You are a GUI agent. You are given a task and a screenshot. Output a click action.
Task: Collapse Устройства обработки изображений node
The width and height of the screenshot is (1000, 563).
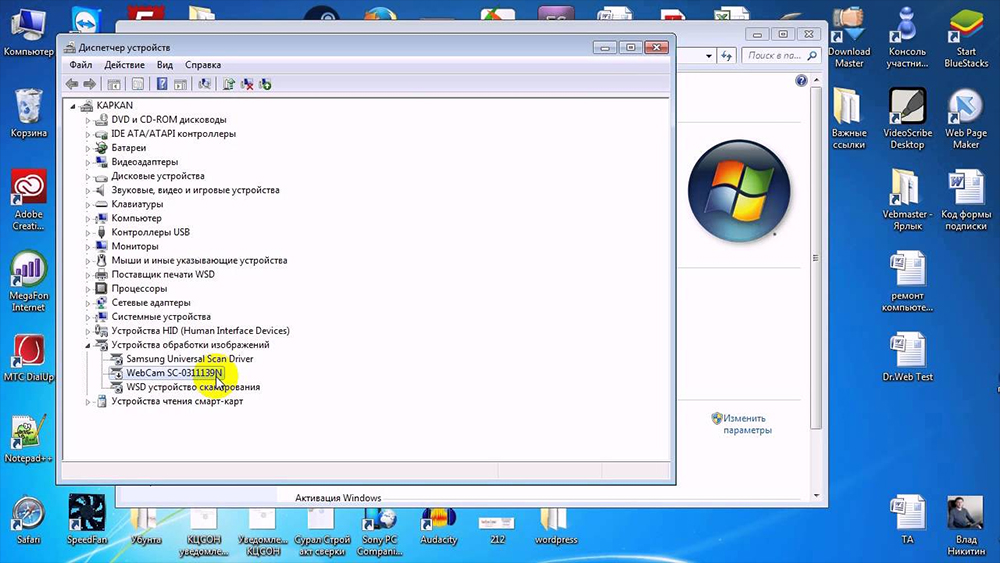(x=88, y=345)
